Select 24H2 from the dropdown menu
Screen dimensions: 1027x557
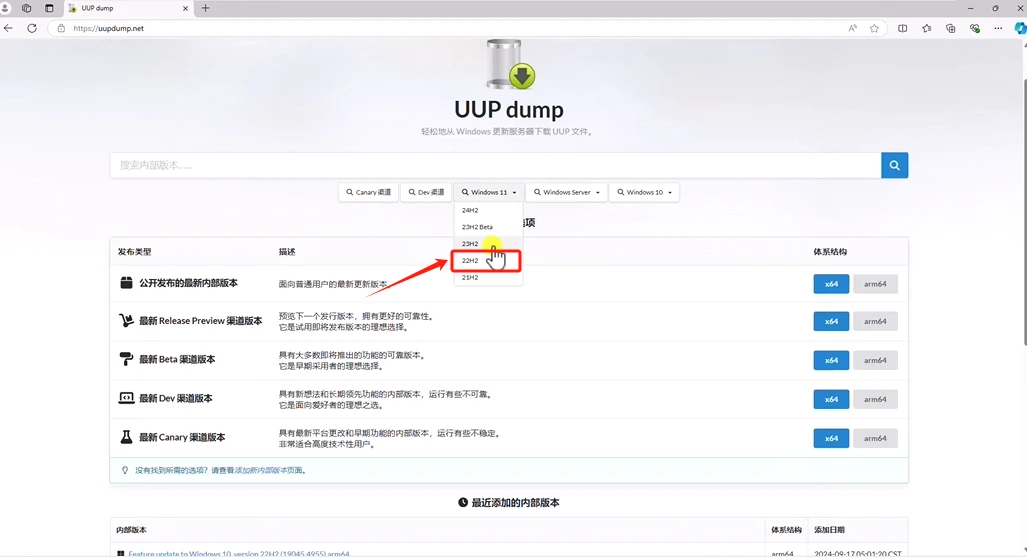tap(488, 210)
